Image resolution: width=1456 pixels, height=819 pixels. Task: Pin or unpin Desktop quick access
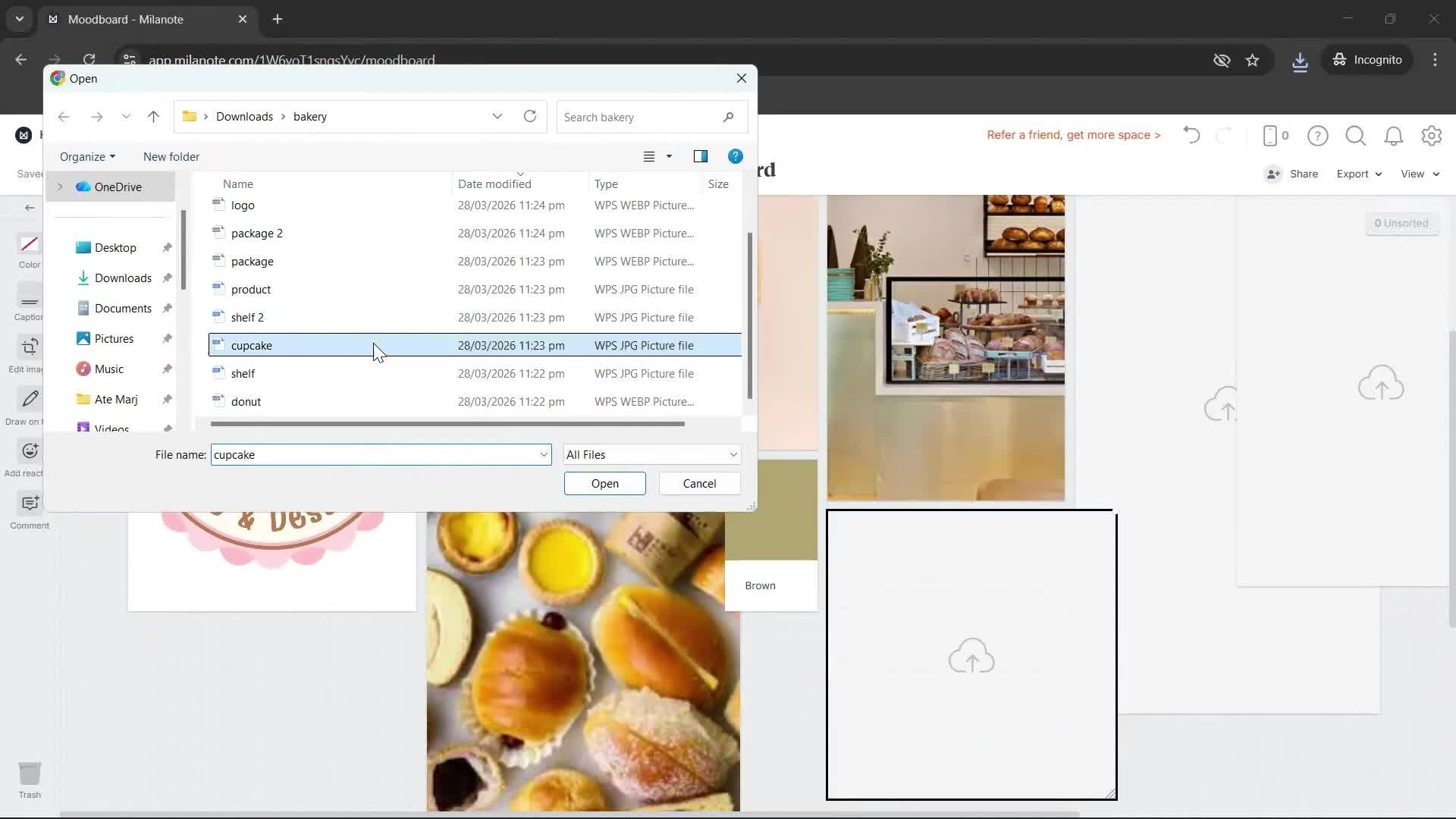click(x=167, y=248)
